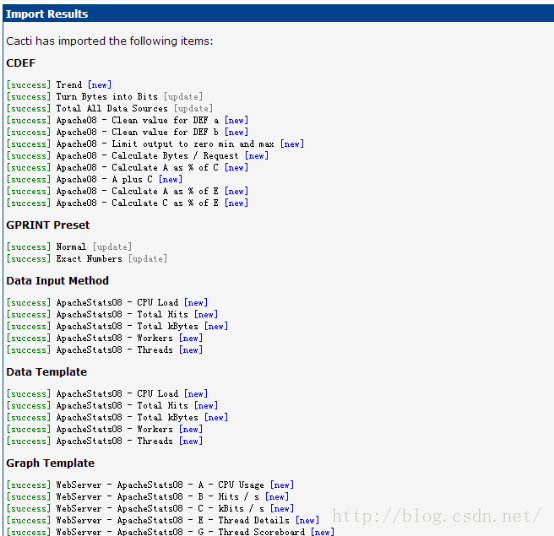Click 'Turn Bytes into Bits' entry
The width and height of the screenshot is (554, 536).
(x=107, y=96)
